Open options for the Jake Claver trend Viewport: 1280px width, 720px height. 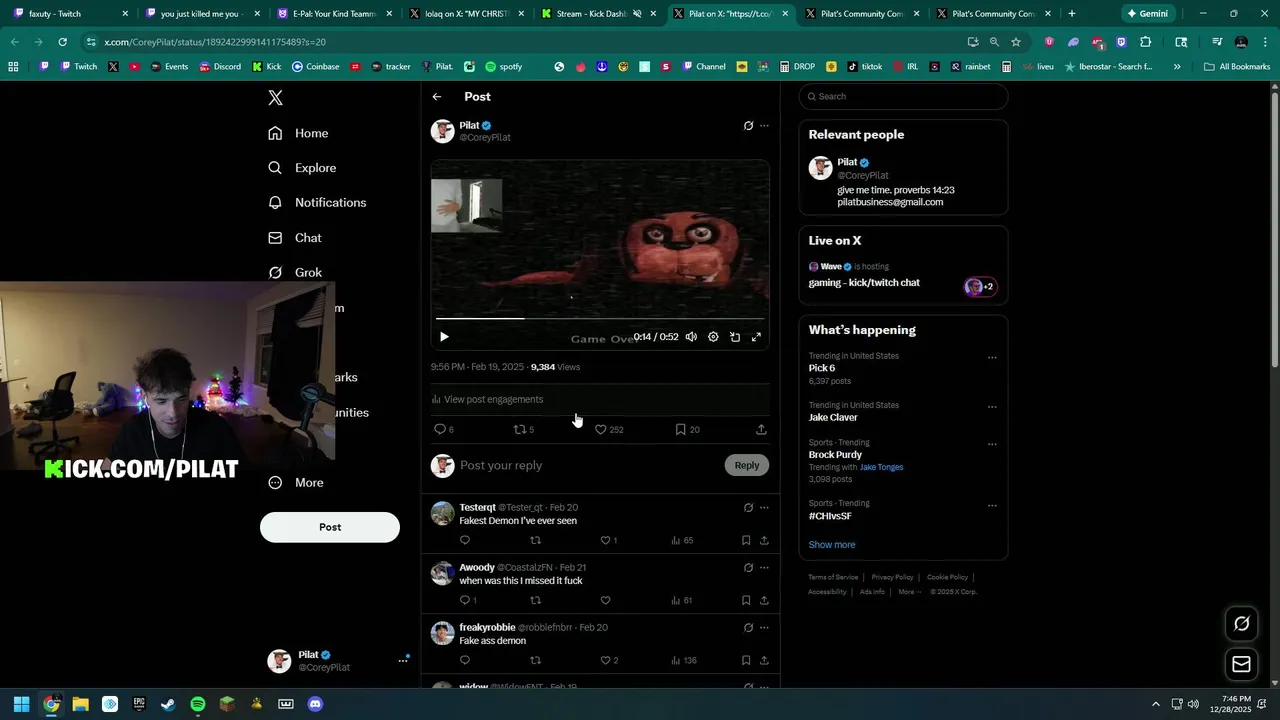[x=992, y=407]
